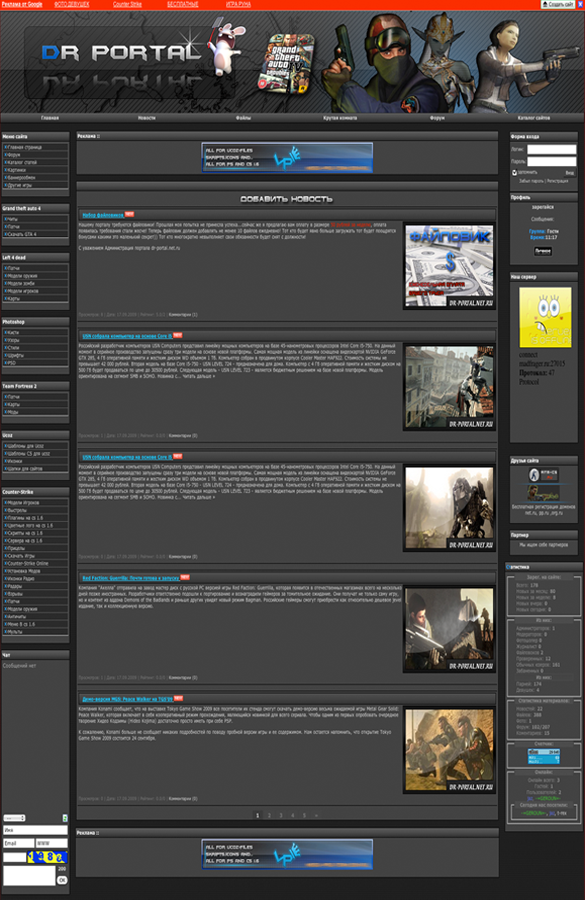585x900 pixels.
Task: Open Кисти under Photoshop menu
Action: [36, 332]
